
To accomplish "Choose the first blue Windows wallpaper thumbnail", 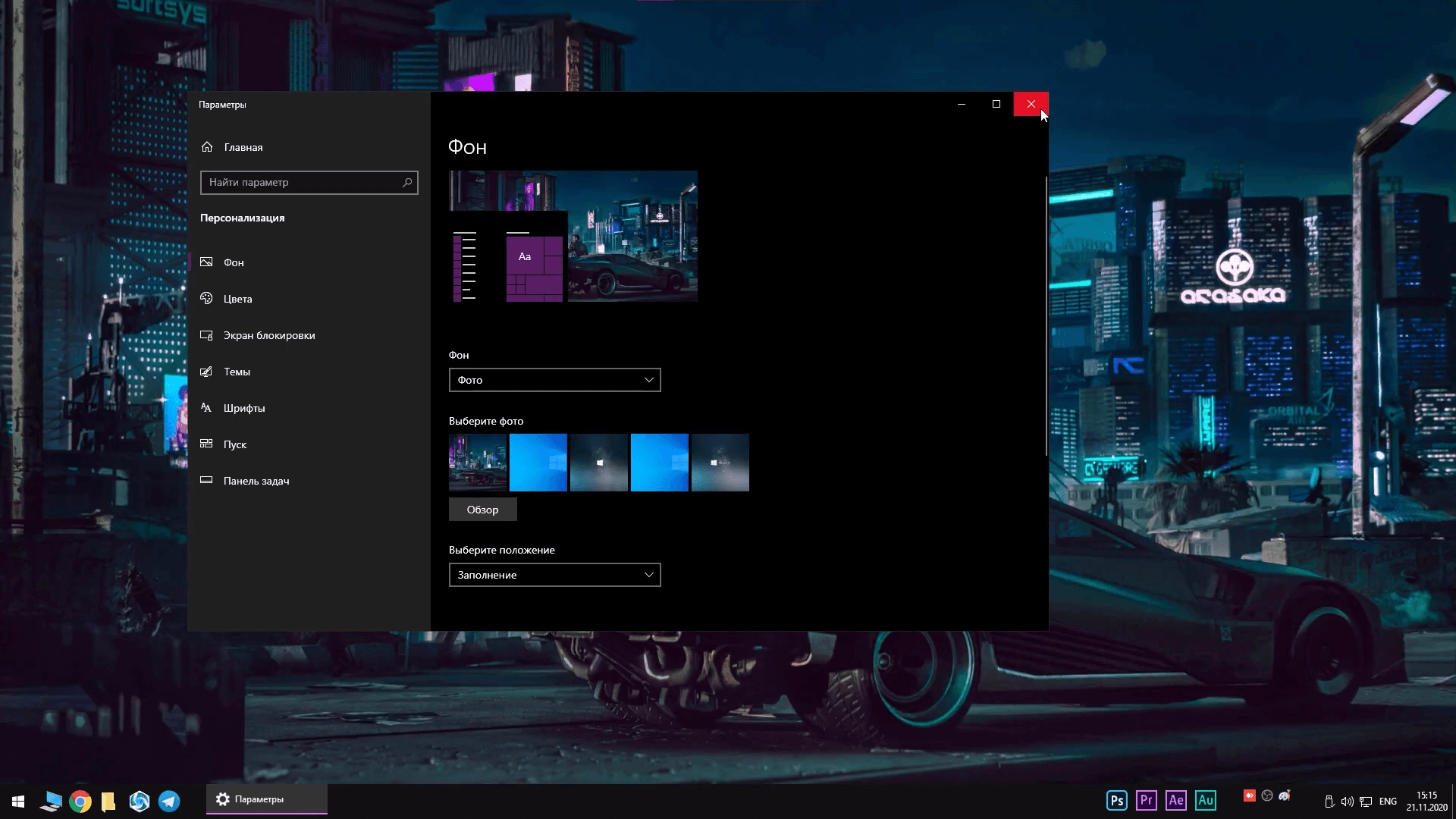I will point(538,463).
